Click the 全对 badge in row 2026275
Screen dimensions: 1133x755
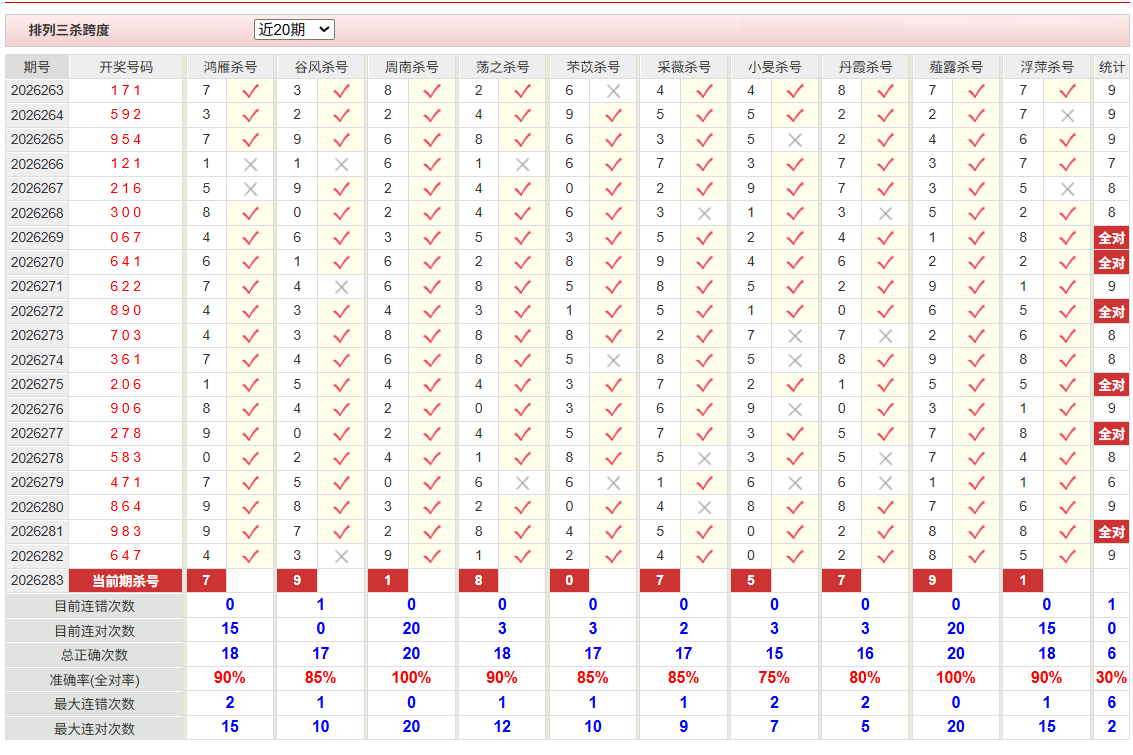point(1111,385)
